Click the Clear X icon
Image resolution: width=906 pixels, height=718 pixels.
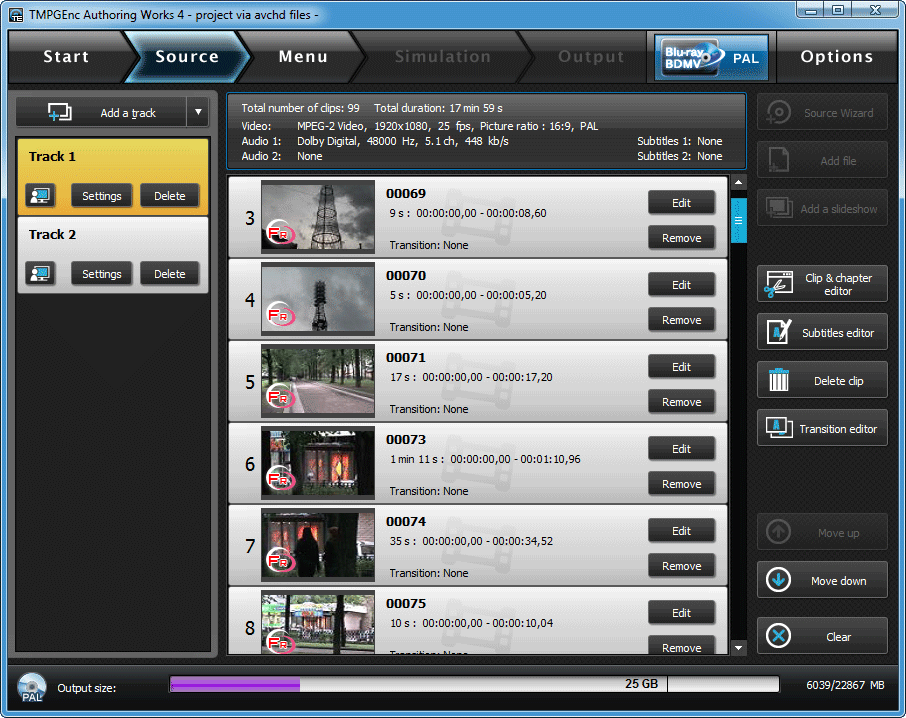(778, 635)
